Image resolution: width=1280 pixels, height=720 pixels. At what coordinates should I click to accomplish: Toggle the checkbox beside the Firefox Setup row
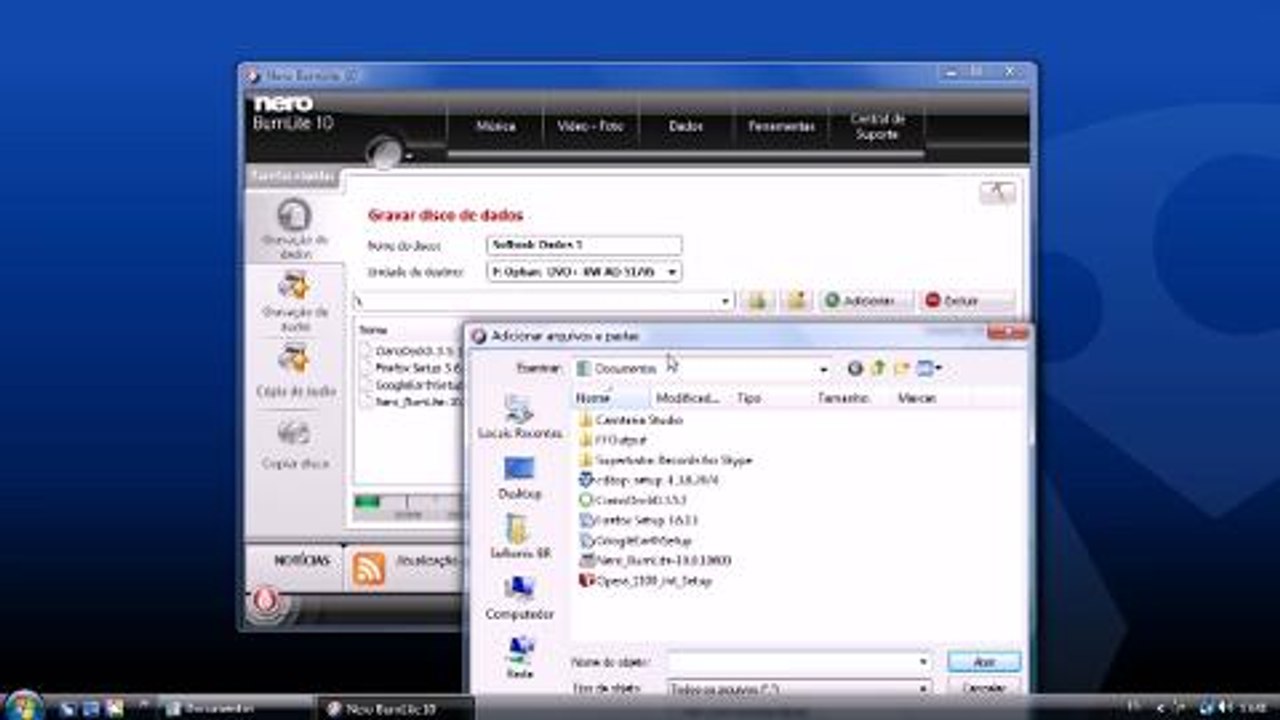[x=366, y=368]
